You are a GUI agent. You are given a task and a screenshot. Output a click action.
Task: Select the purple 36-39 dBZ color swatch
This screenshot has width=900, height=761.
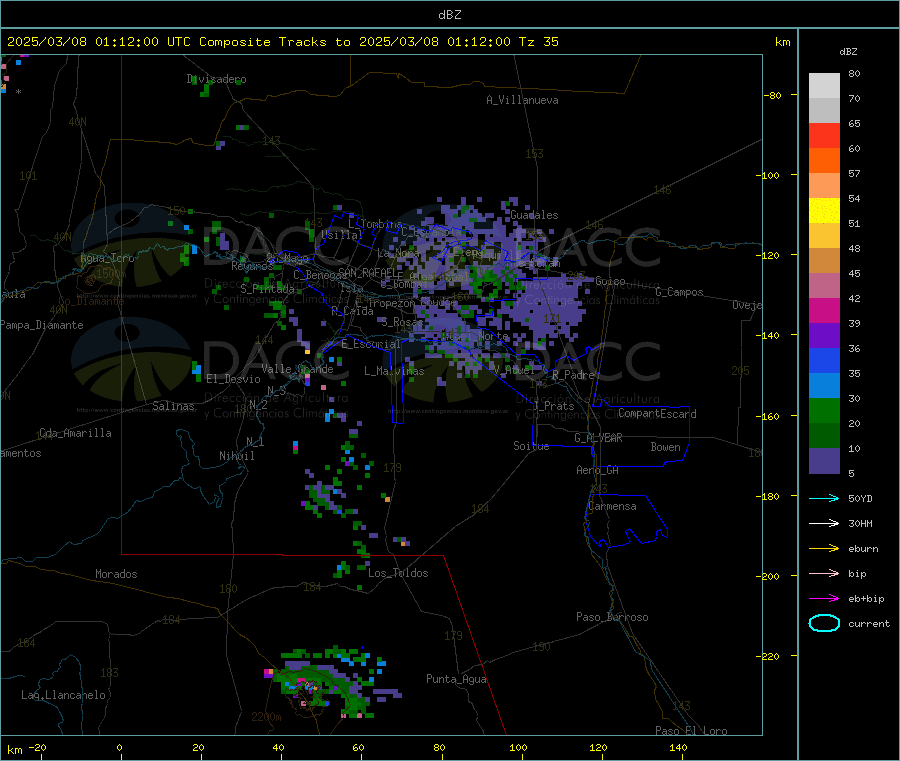tap(824, 336)
